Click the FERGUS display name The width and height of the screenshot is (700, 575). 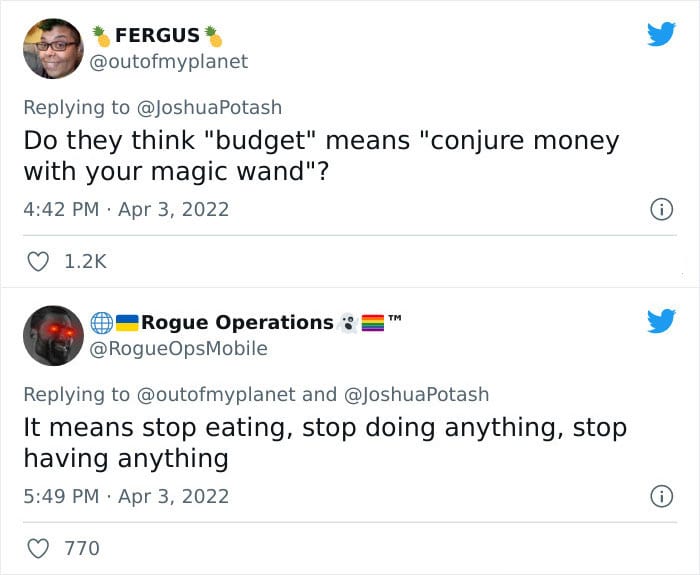coord(157,36)
